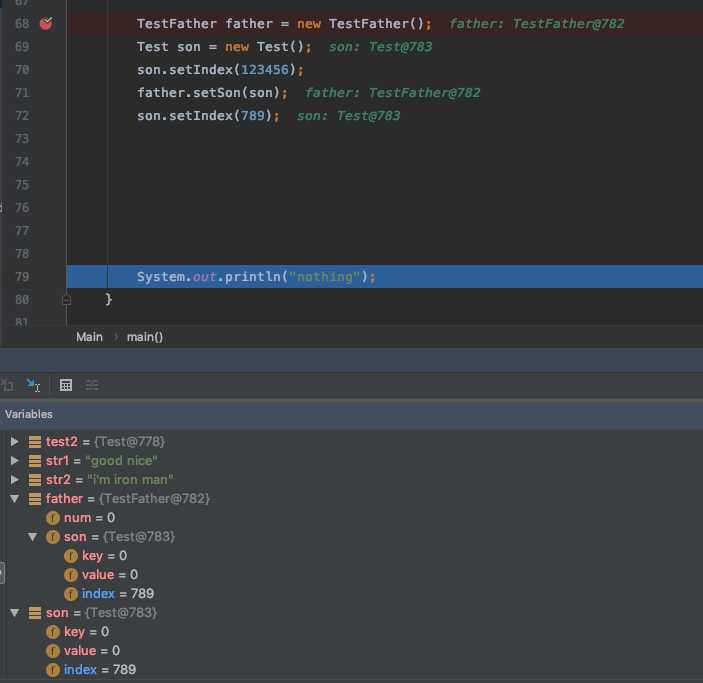The height and width of the screenshot is (683, 703).
Task: Click line number 79 in the gutter
Action: coord(22,277)
